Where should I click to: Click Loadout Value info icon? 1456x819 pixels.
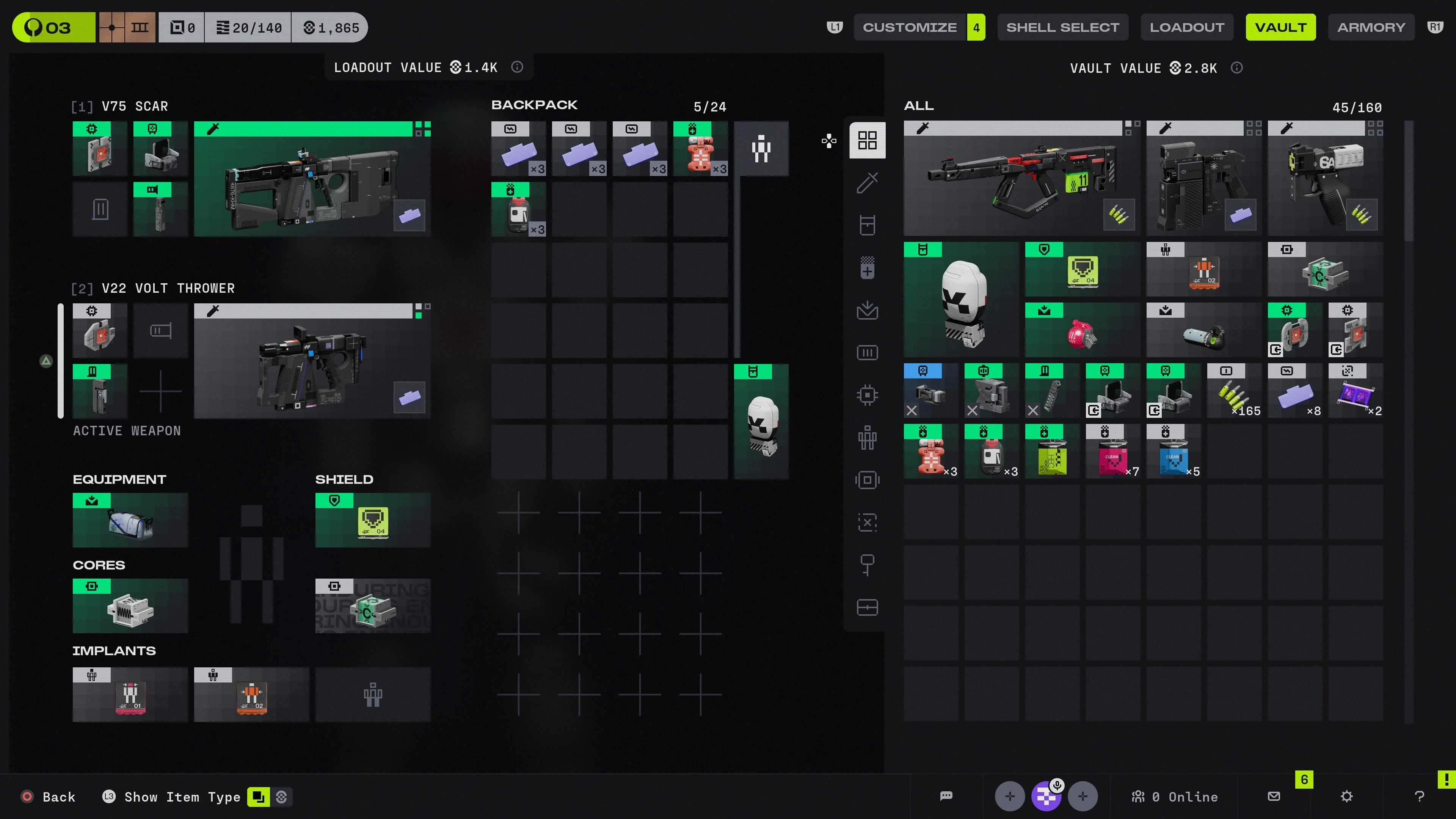click(x=517, y=67)
